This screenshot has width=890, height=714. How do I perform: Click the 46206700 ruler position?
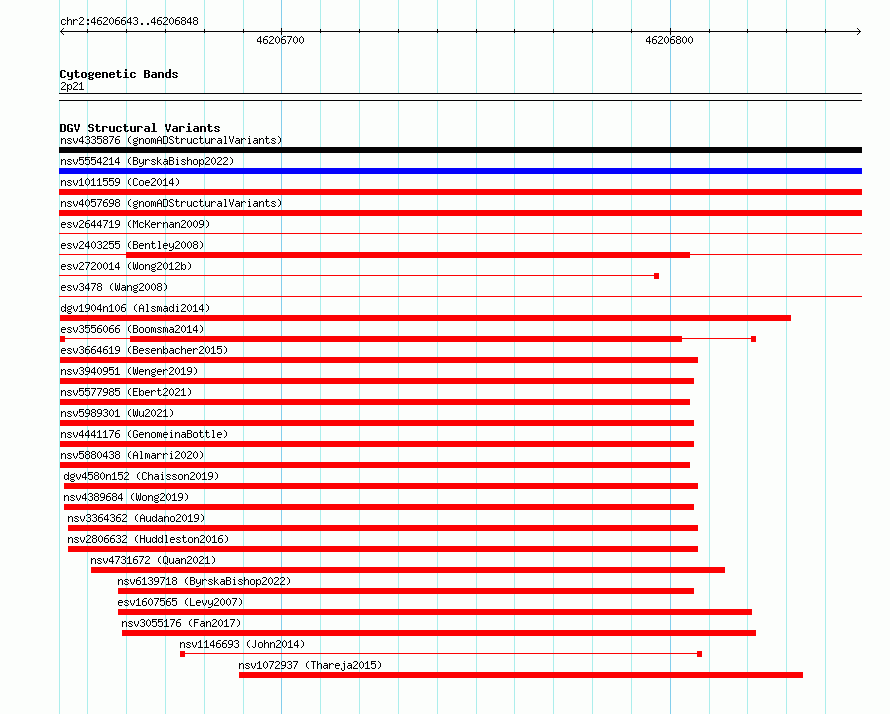pos(280,40)
